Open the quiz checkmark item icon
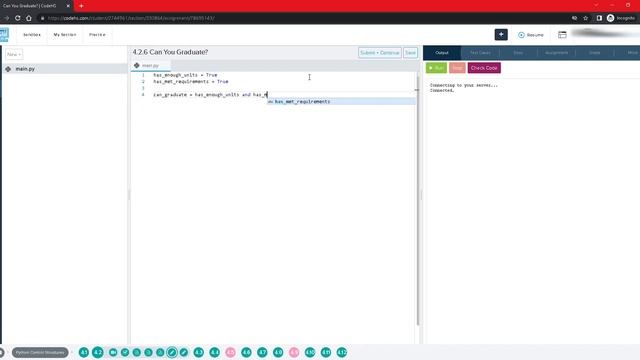The image size is (640, 360). tap(125, 352)
